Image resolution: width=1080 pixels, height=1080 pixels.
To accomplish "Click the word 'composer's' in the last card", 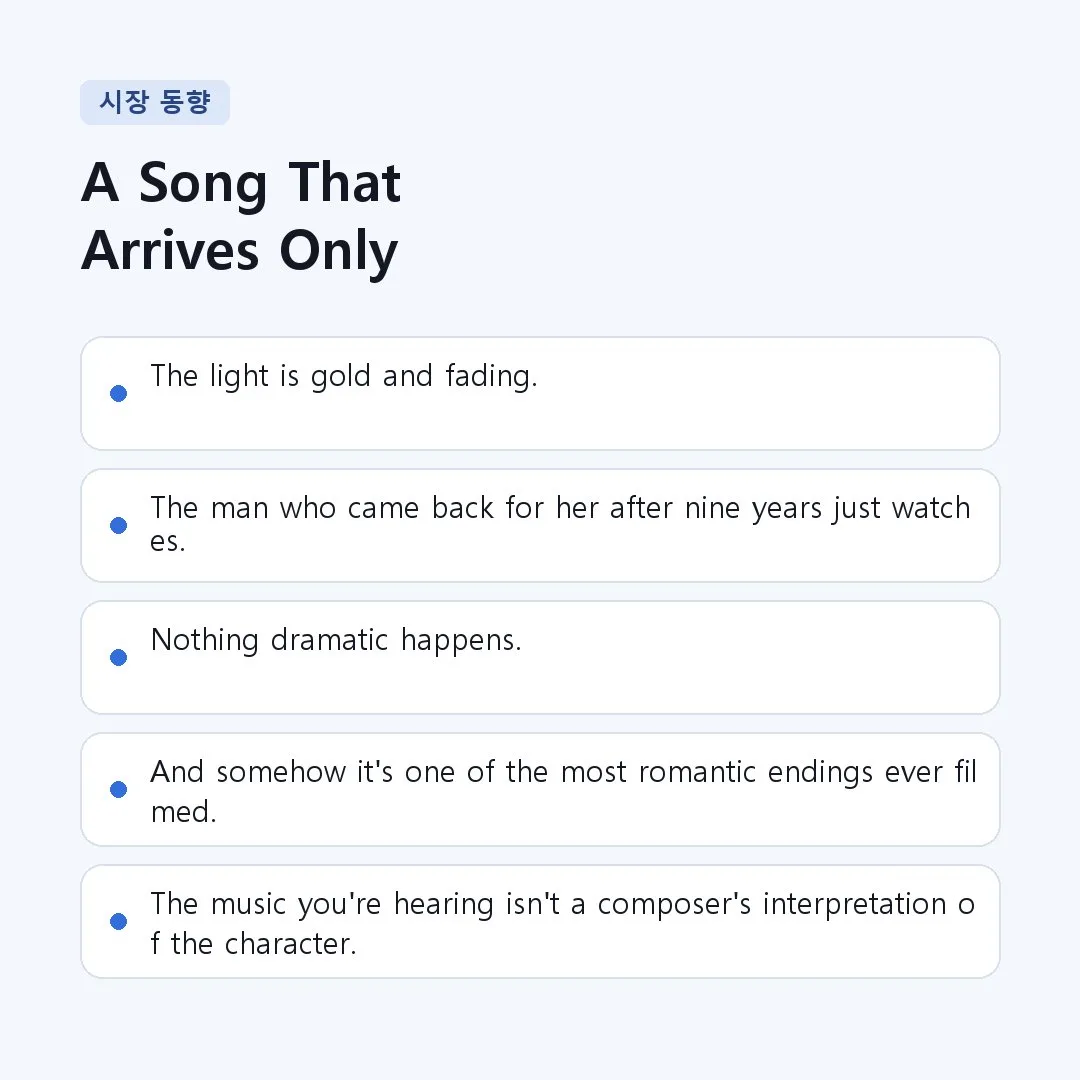I will pyautogui.click(x=674, y=905).
